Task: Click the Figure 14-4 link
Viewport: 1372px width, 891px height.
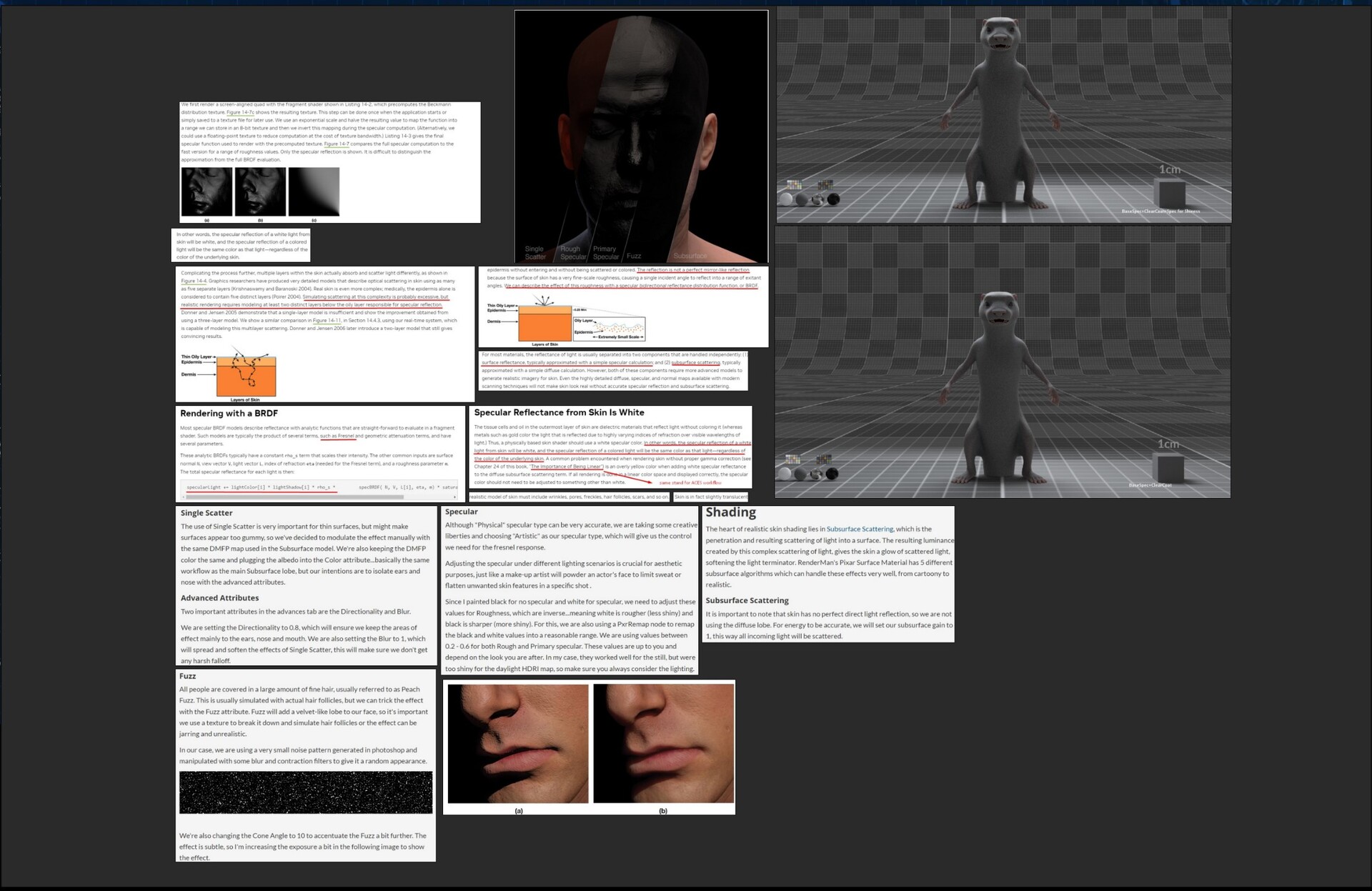Action: 194,281
